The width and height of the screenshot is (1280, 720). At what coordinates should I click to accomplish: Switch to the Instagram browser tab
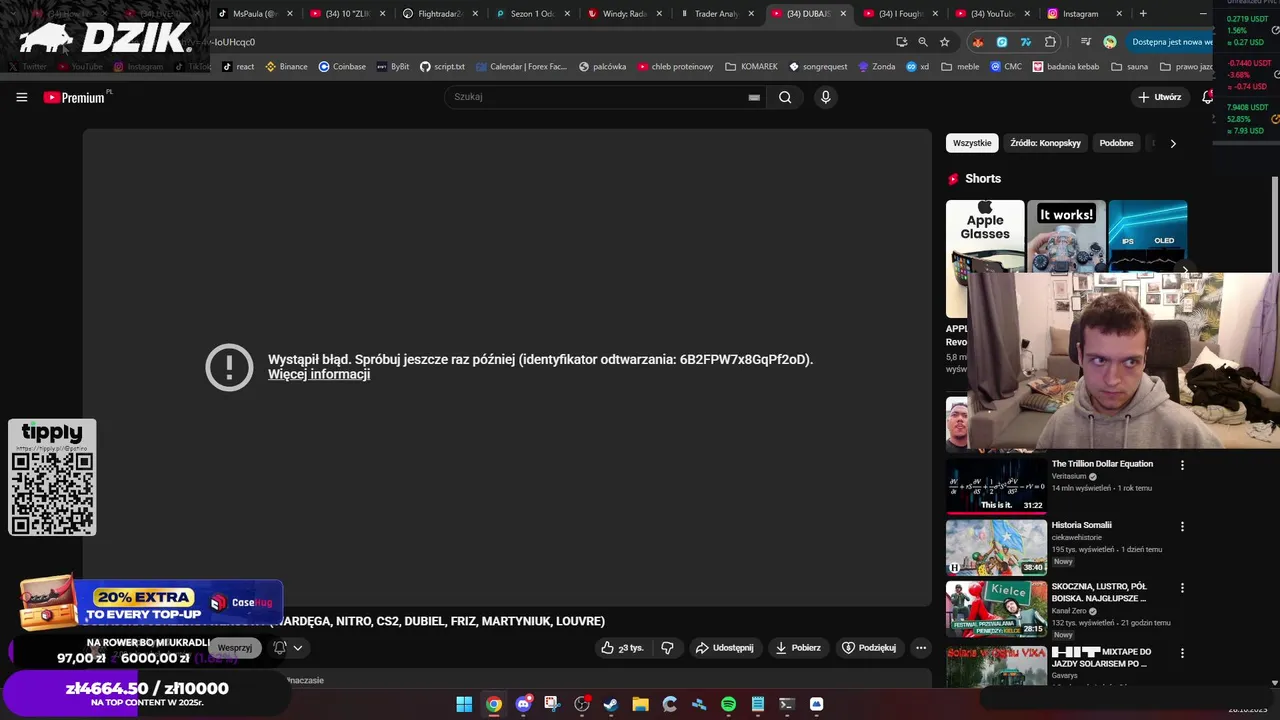tap(1085, 14)
